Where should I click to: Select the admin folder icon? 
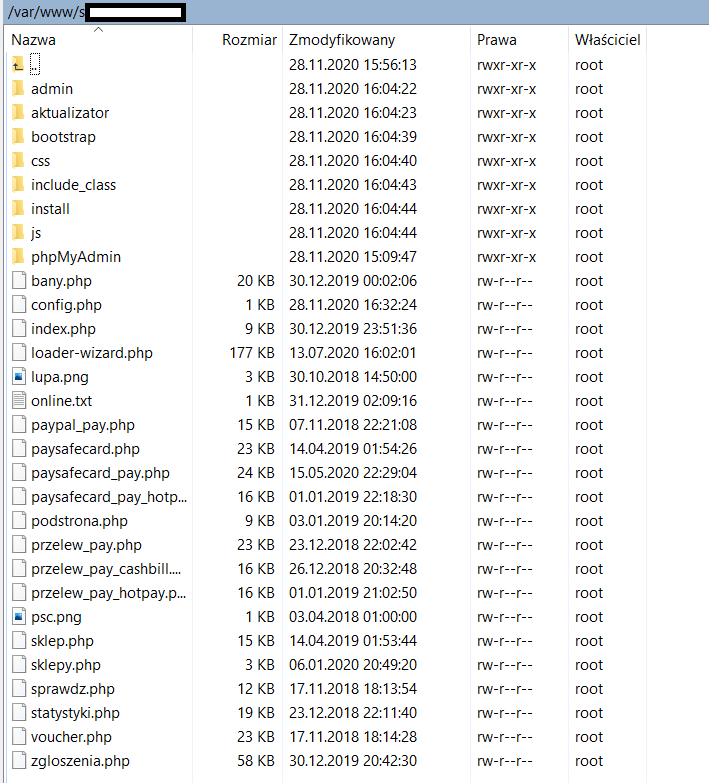coord(18,89)
